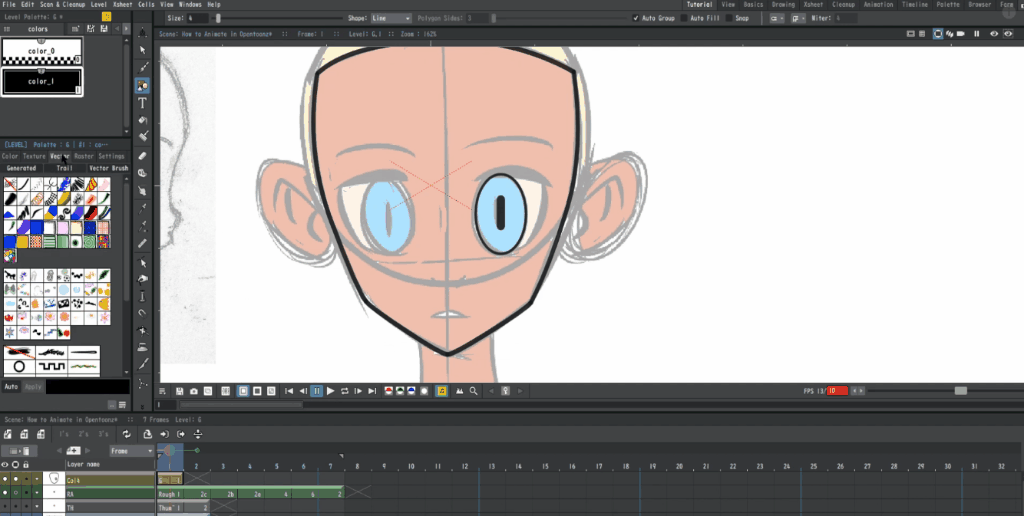Select the Brush tool in toolbar
1024x516 pixels.
(x=142, y=67)
